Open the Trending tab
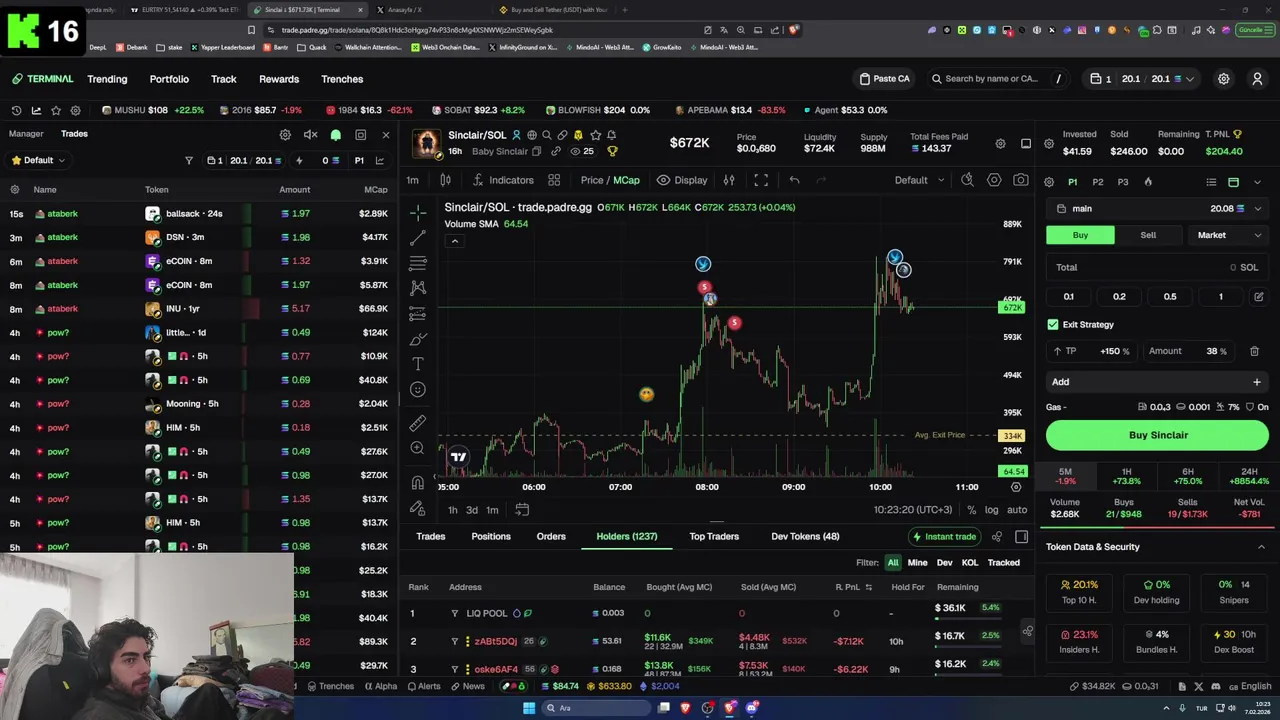Viewport: 1280px width, 720px height. [x=107, y=79]
